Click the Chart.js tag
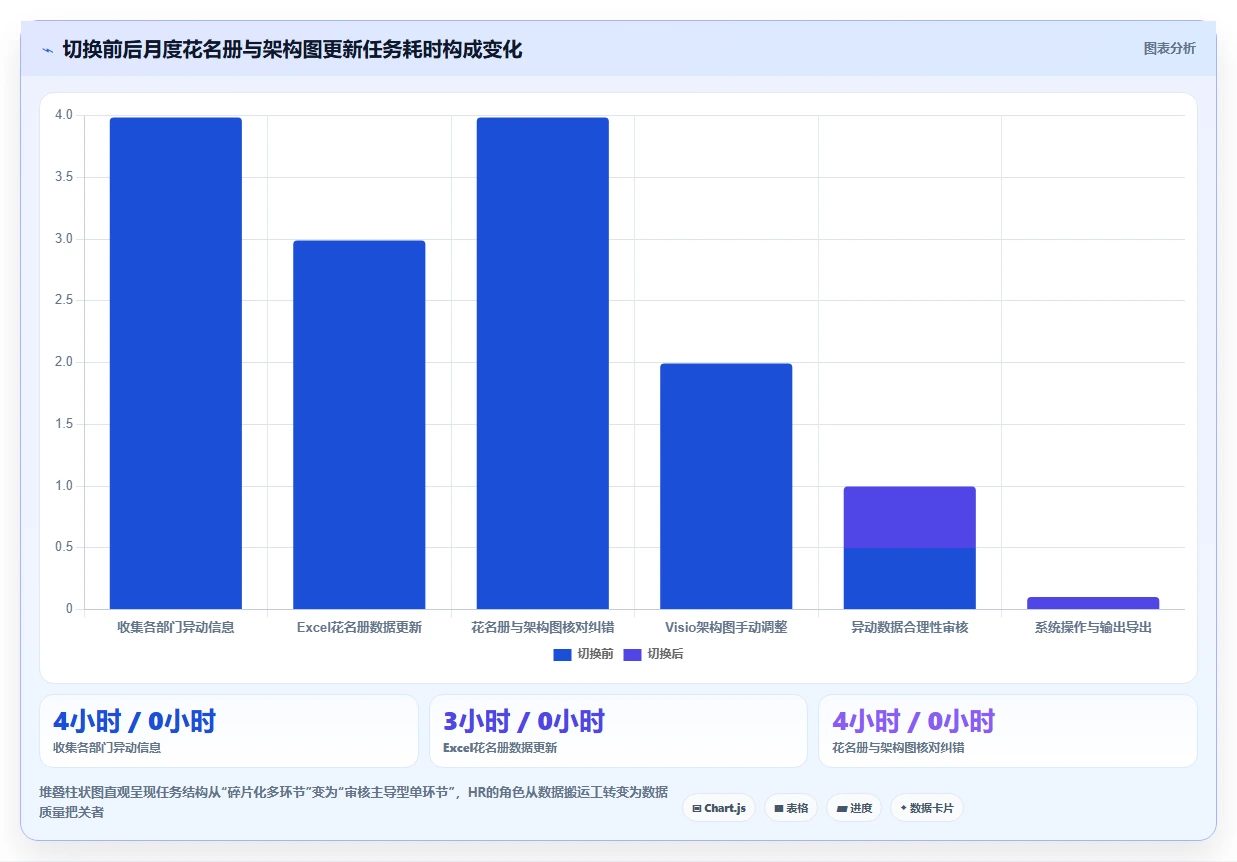 click(719, 808)
